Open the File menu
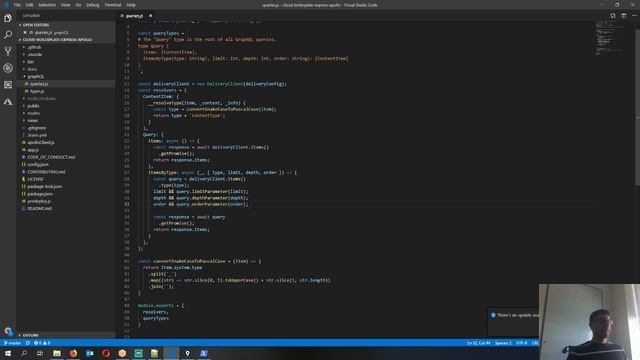This screenshot has height=360, width=640. click(17, 5)
